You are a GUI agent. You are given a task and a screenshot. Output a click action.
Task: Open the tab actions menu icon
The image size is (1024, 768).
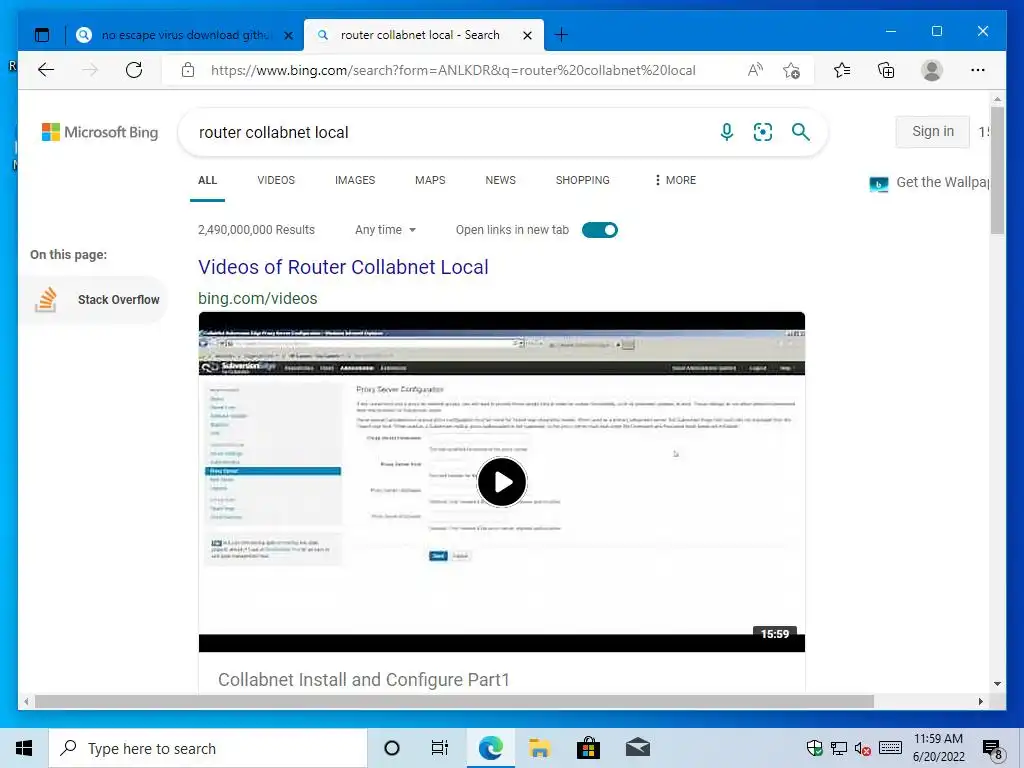42,35
